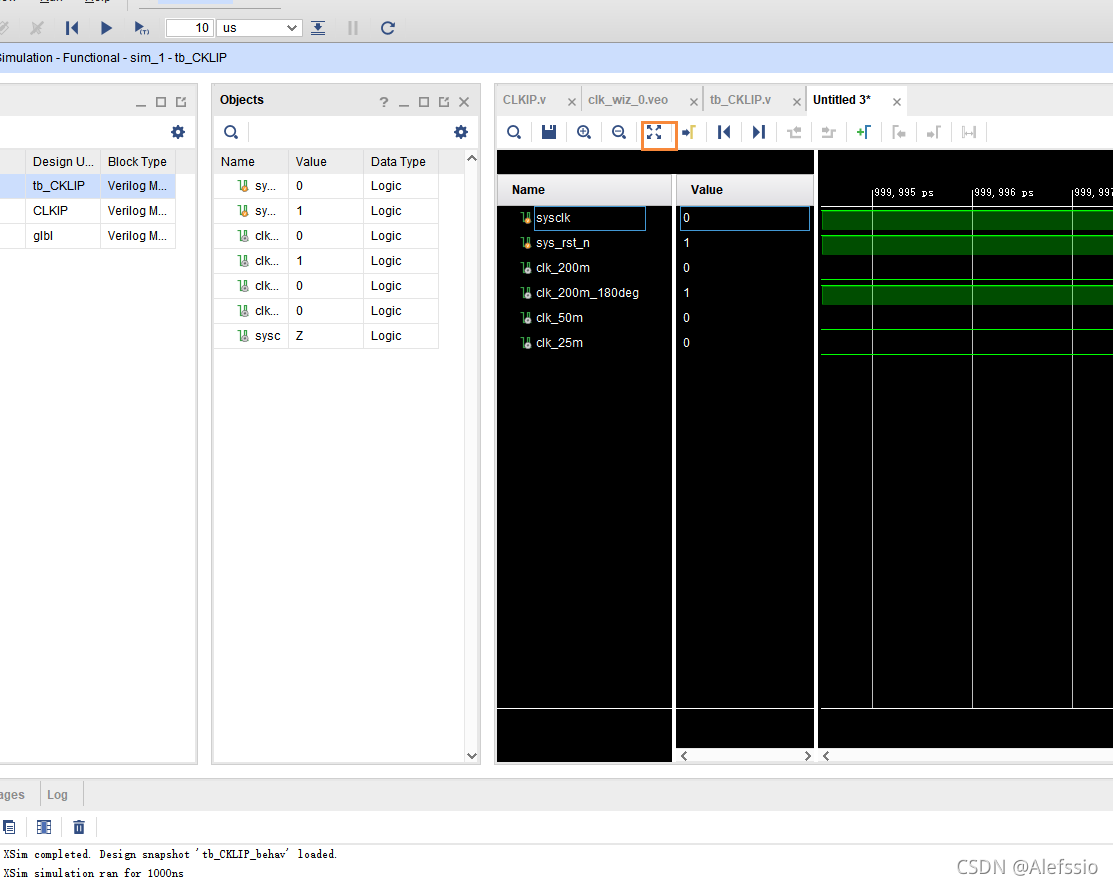Image resolution: width=1113 pixels, height=885 pixels.
Task: Go to last time in waveform
Action: point(758,132)
